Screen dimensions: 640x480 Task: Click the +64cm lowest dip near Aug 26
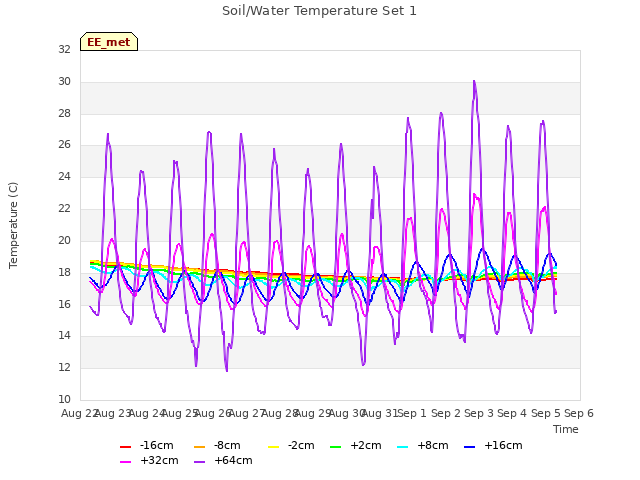[x=227, y=371]
